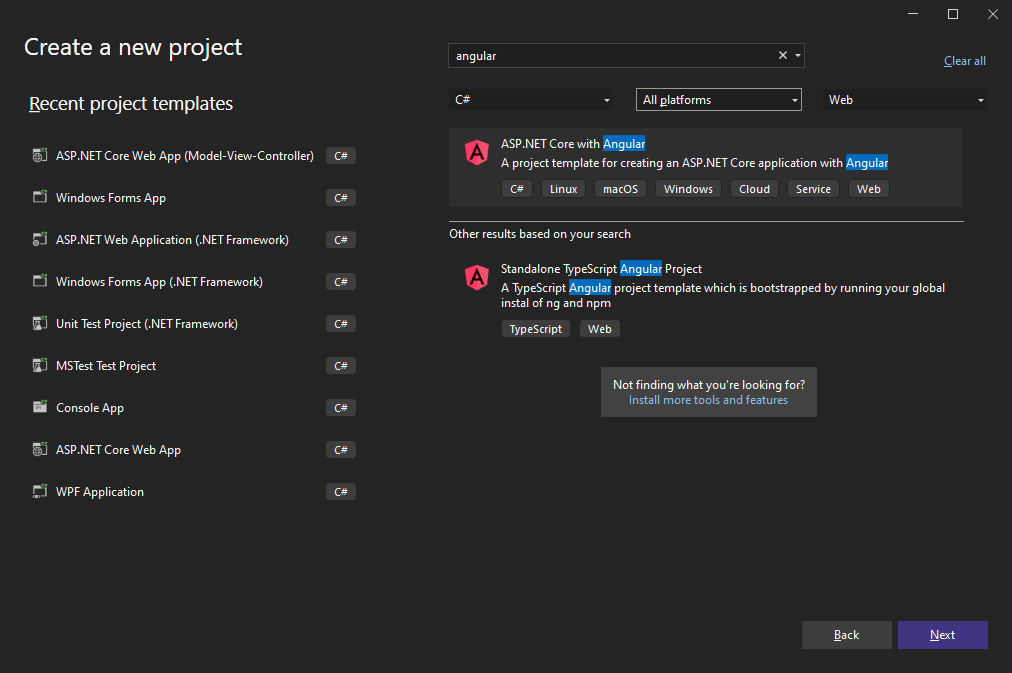Viewport: 1012px width, 673px height.
Task: Select ASP.NET Core Web App recent template
Action: pyautogui.click(x=194, y=449)
